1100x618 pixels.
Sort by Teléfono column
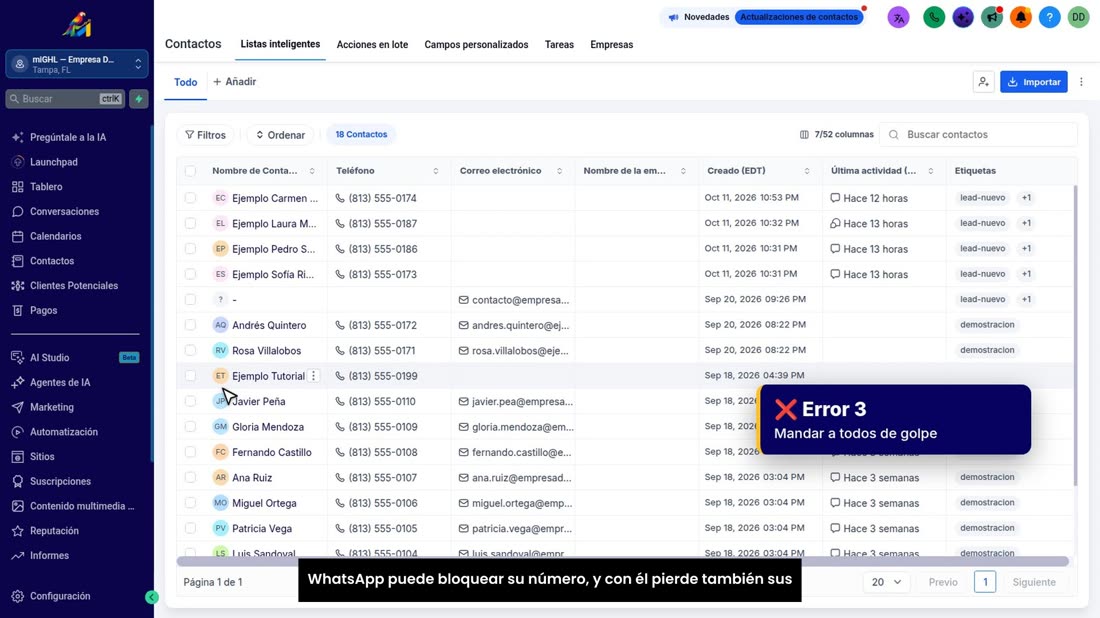coord(436,171)
